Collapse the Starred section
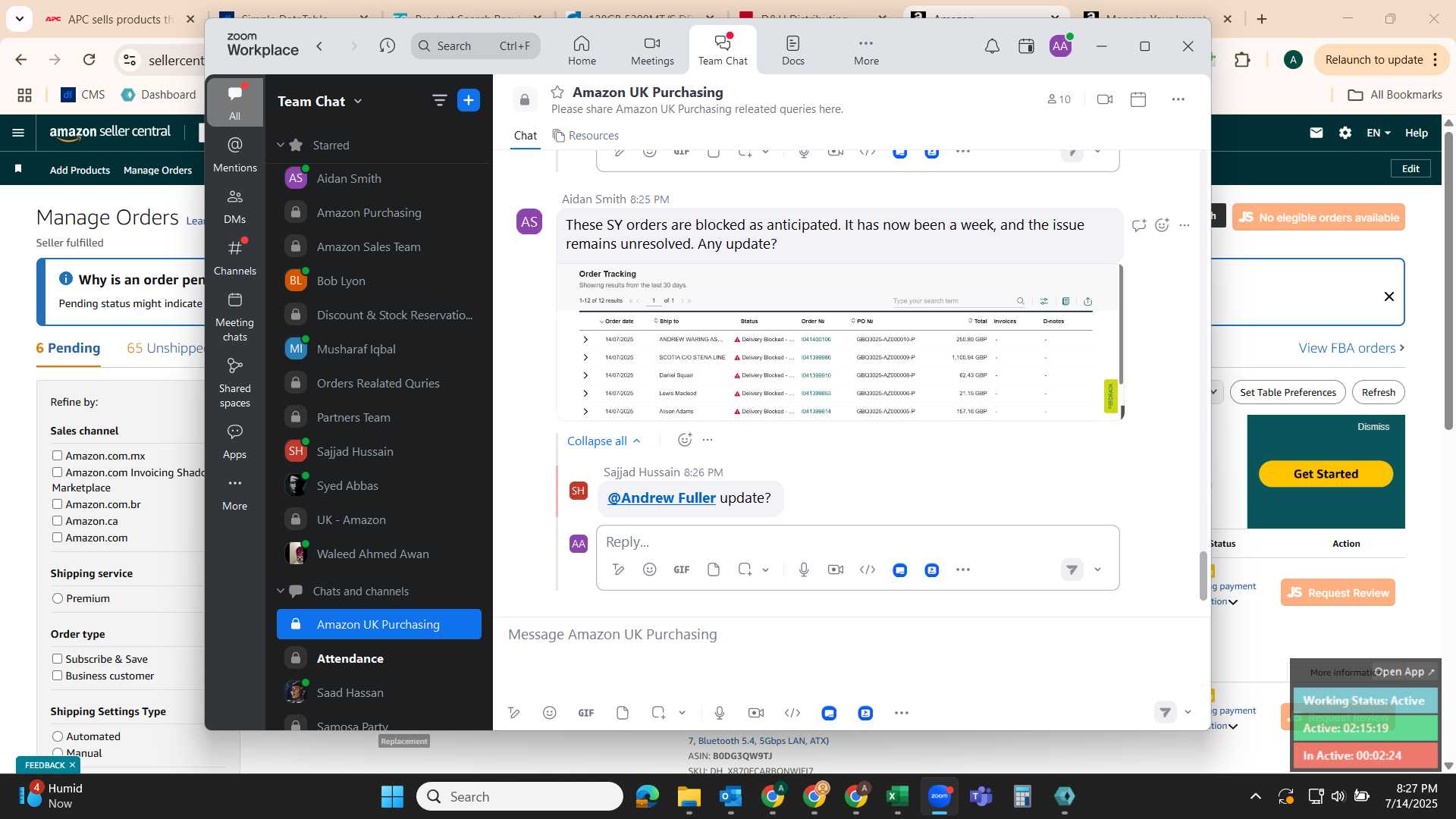Image resolution: width=1456 pixels, height=819 pixels. pos(281,145)
